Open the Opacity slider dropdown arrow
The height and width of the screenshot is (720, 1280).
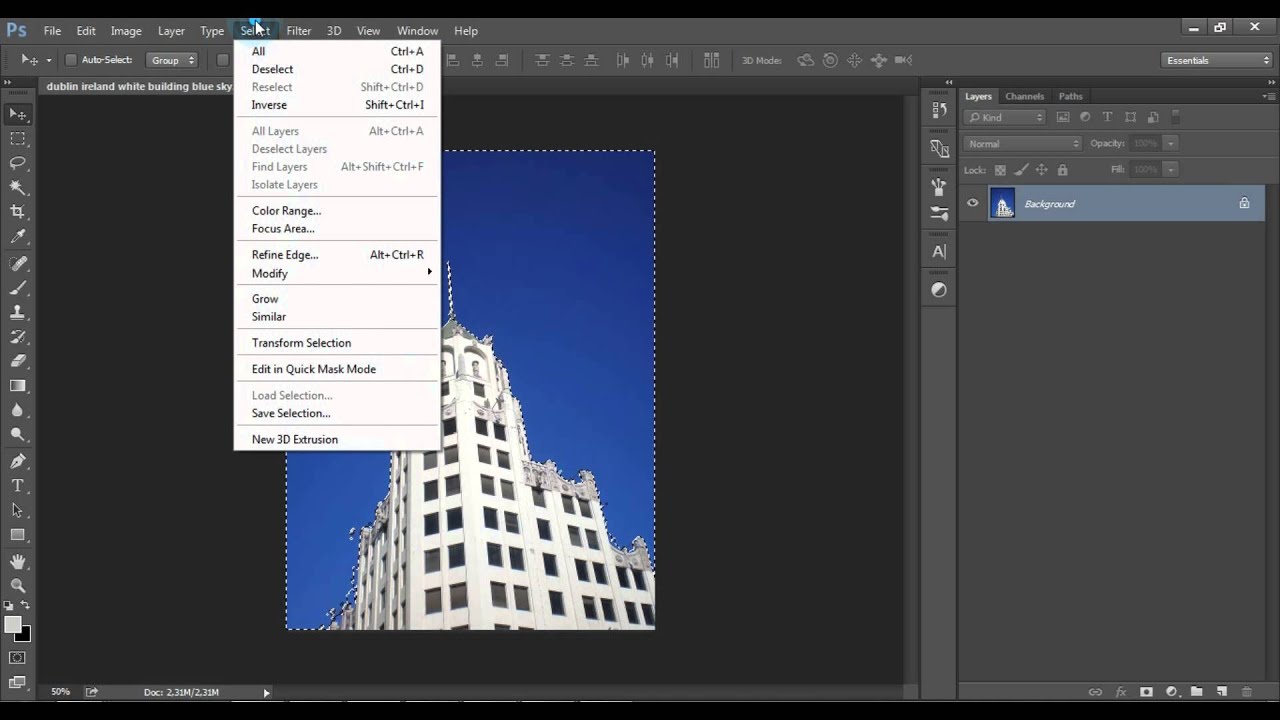pos(1170,143)
